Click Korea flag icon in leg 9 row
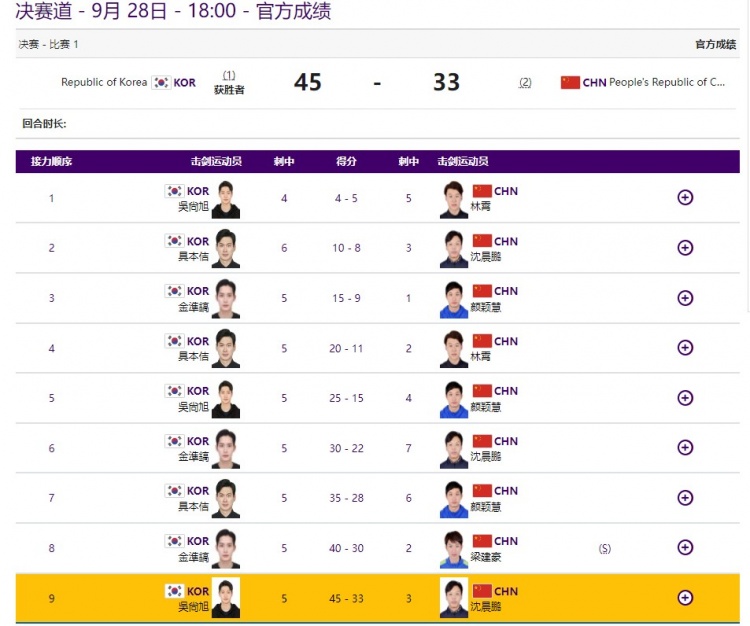Image resolution: width=750 pixels, height=626 pixels. click(174, 591)
